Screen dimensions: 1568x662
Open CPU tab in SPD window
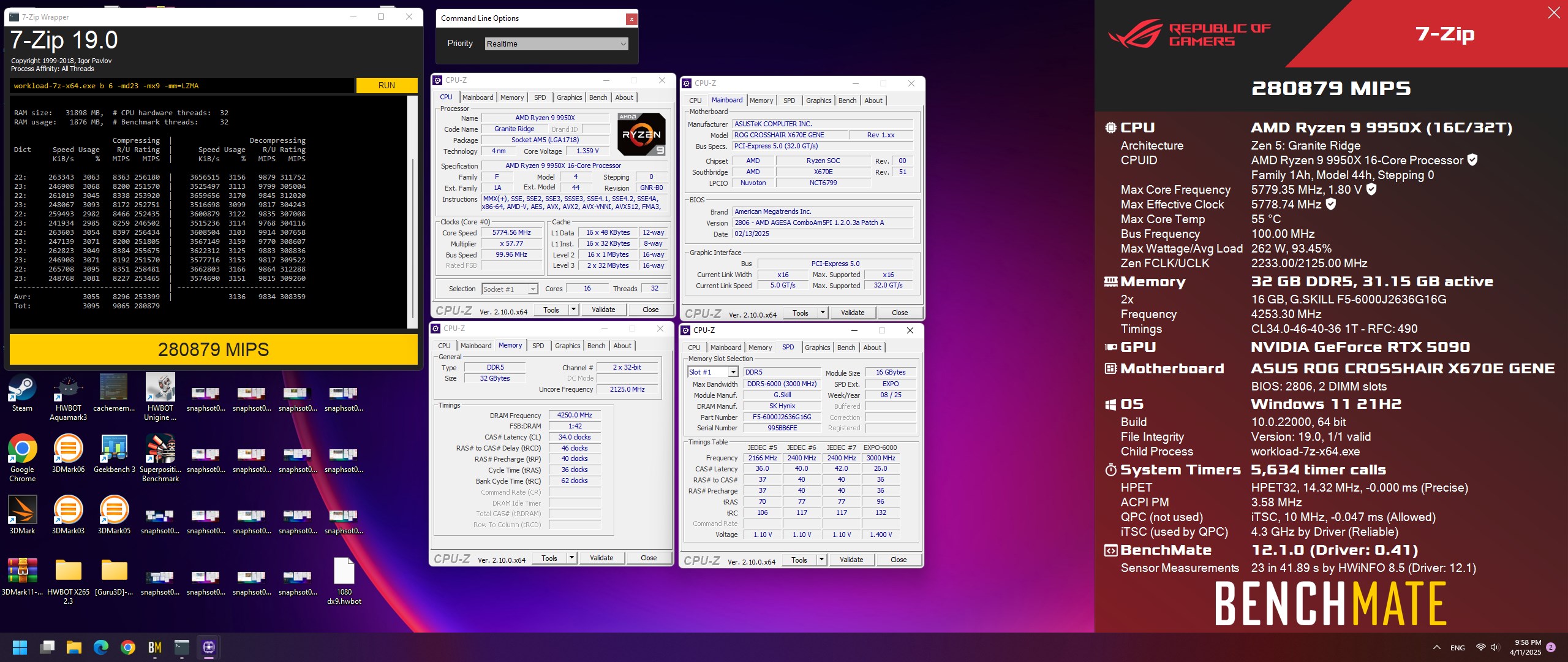tap(694, 348)
